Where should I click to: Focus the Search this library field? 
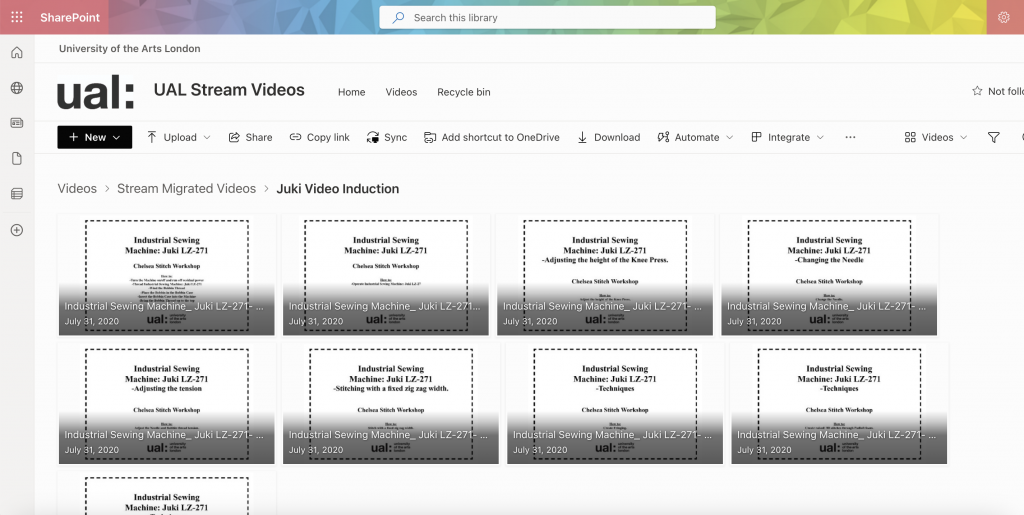pos(547,18)
